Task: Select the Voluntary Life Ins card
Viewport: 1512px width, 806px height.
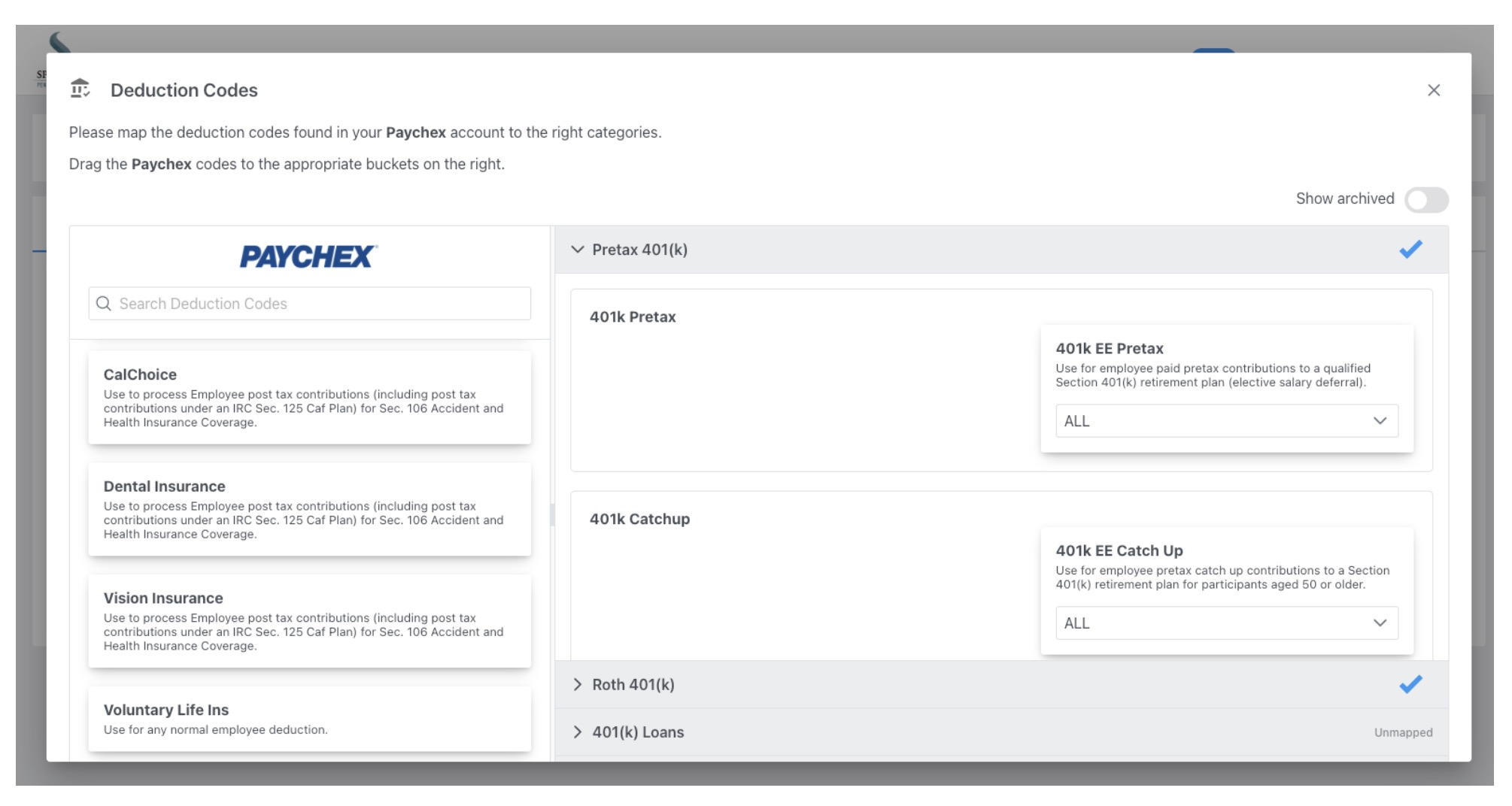Action: click(x=308, y=718)
